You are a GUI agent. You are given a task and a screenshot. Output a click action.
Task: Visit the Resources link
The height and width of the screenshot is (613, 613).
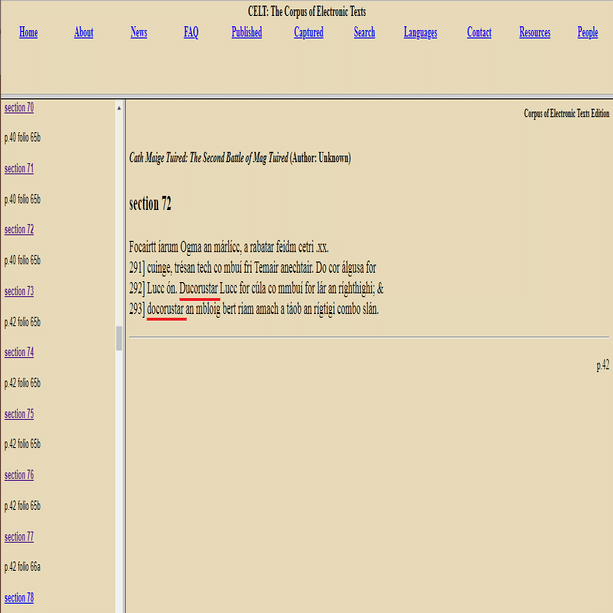click(535, 32)
